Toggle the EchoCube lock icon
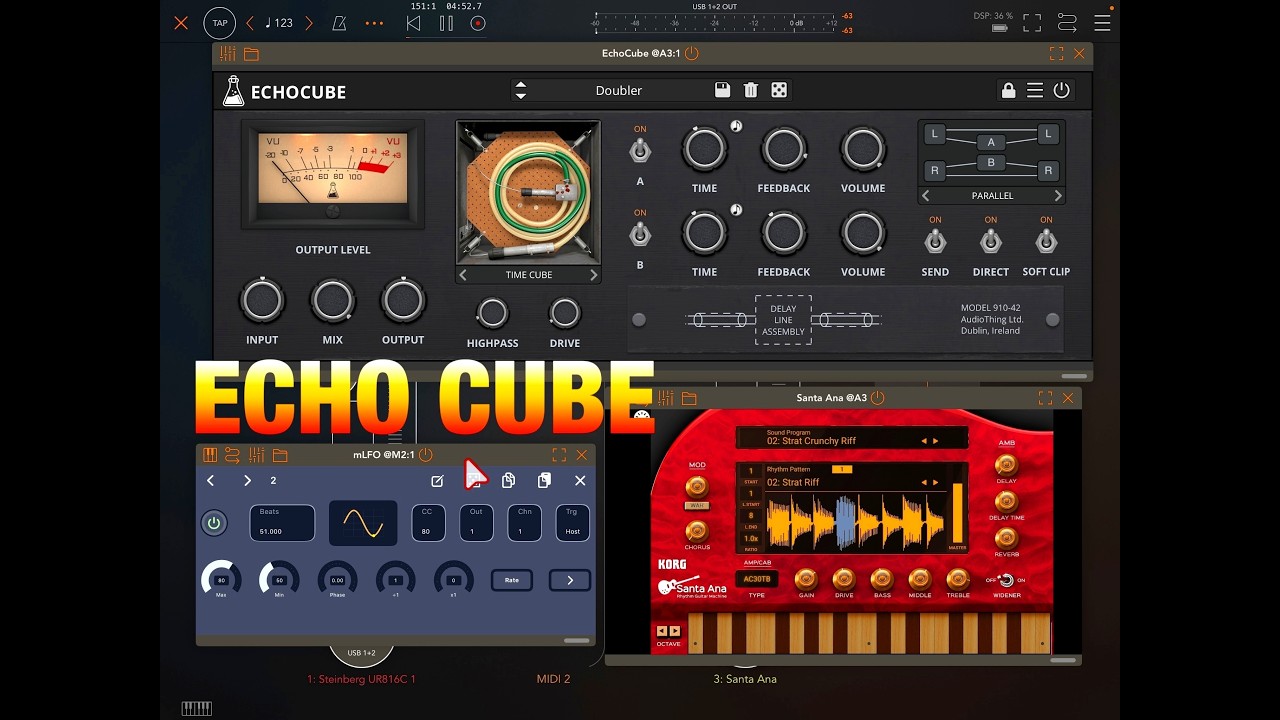Screen dimensions: 1280x720 [x=1008, y=90]
